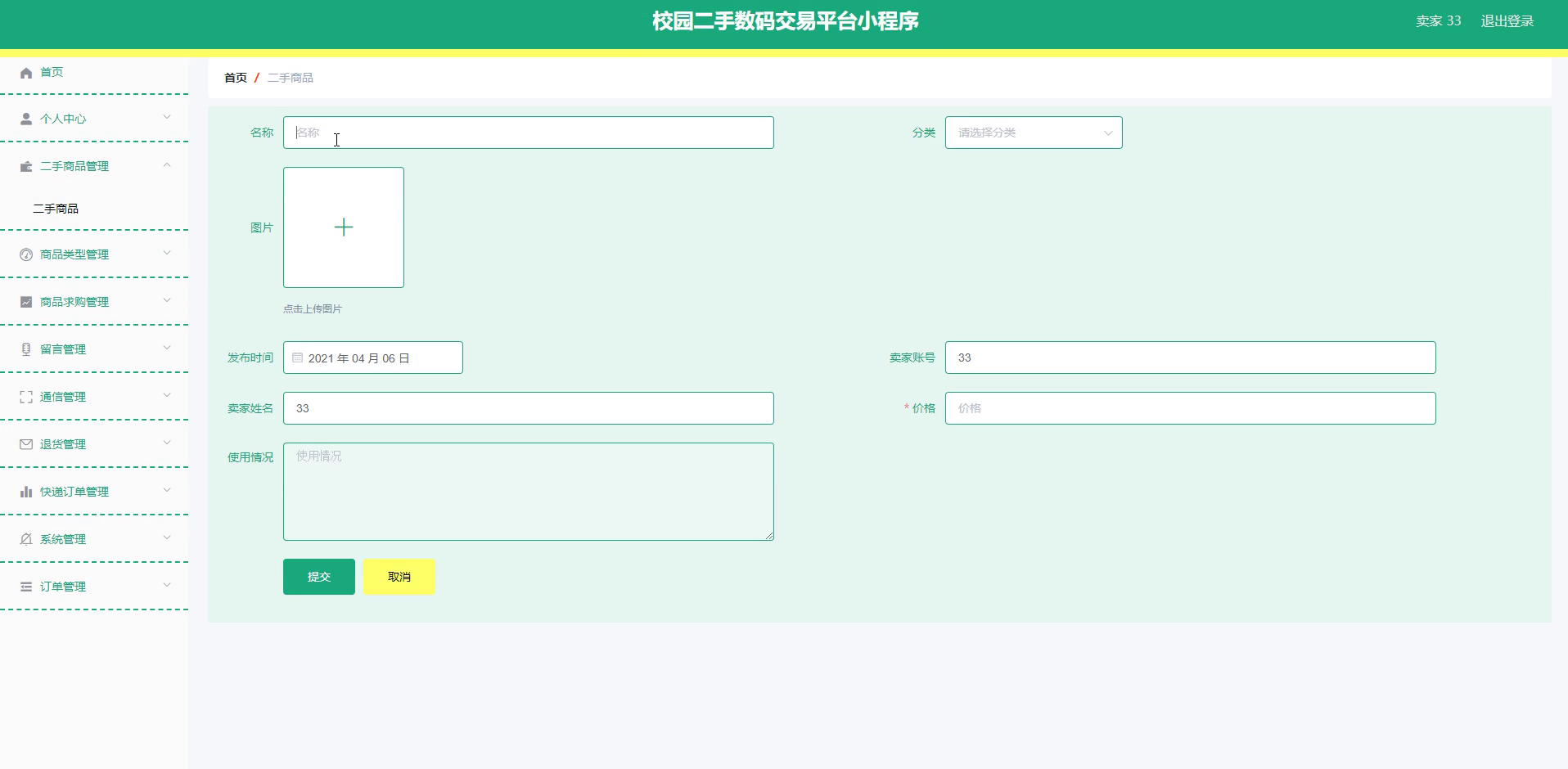This screenshot has width=1568, height=769.
Task: Click the home icon beside 首页
Action: point(26,73)
